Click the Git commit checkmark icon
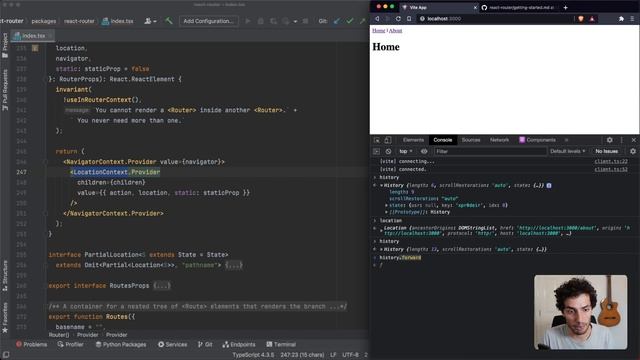Screen dimensions: 640x360 [350, 21]
